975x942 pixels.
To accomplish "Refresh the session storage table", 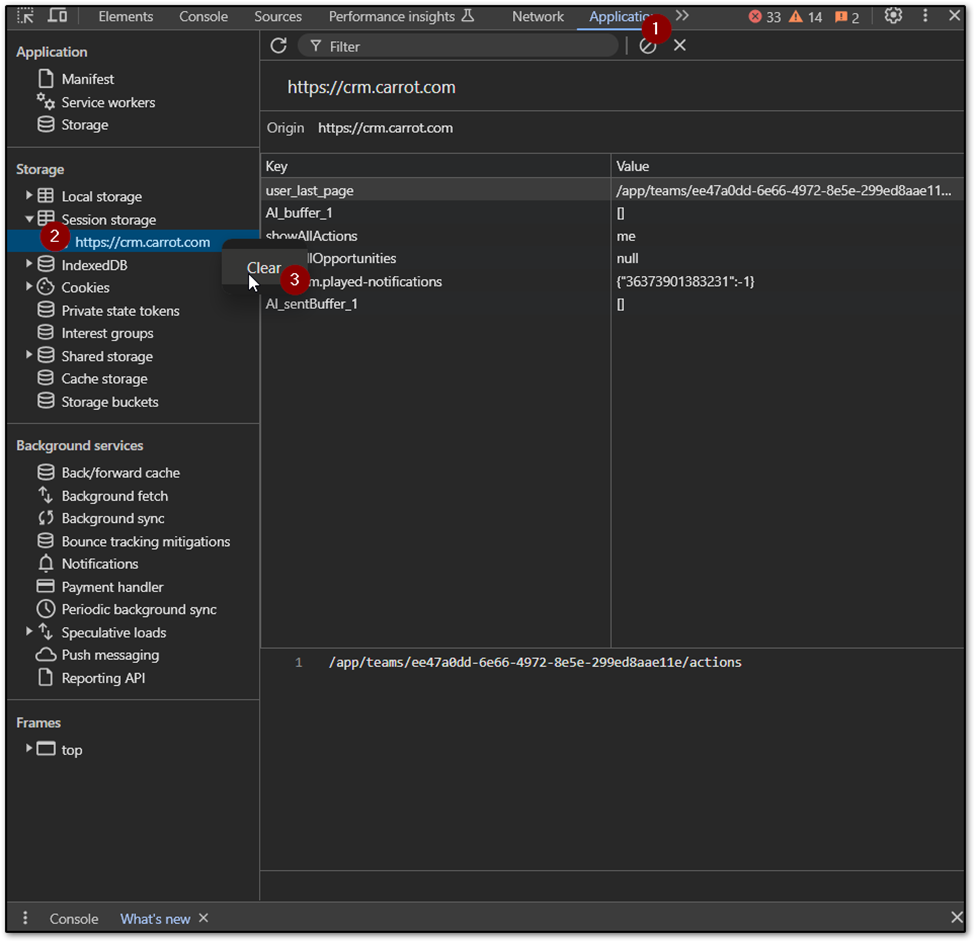I will coord(278,45).
